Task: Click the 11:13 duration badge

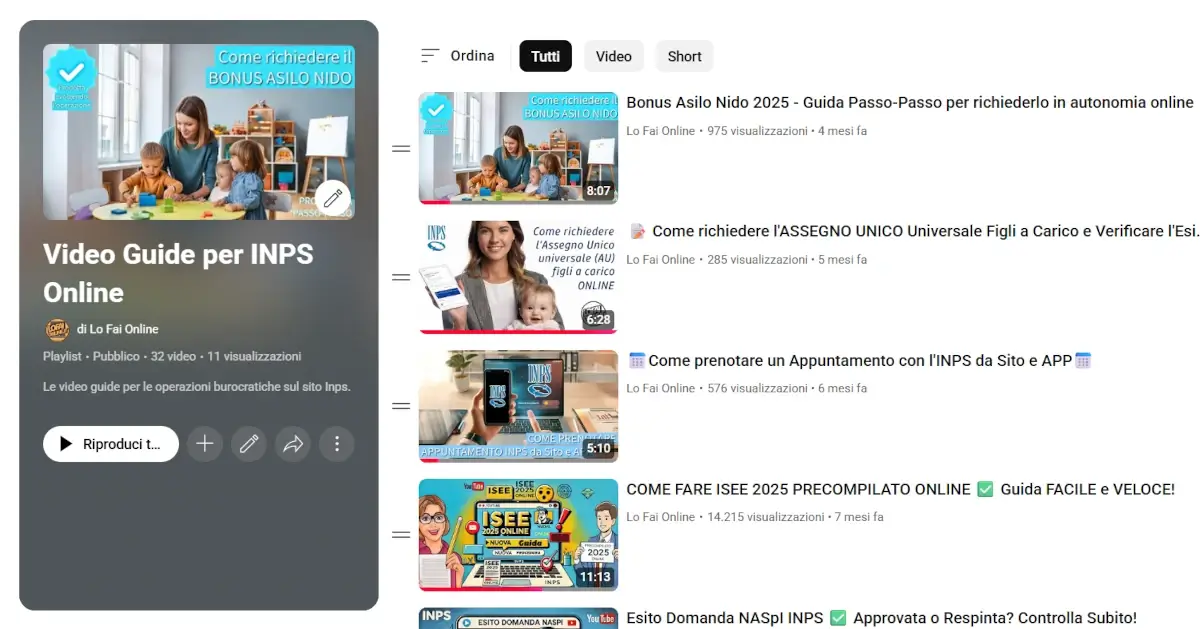Action: click(594, 577)
